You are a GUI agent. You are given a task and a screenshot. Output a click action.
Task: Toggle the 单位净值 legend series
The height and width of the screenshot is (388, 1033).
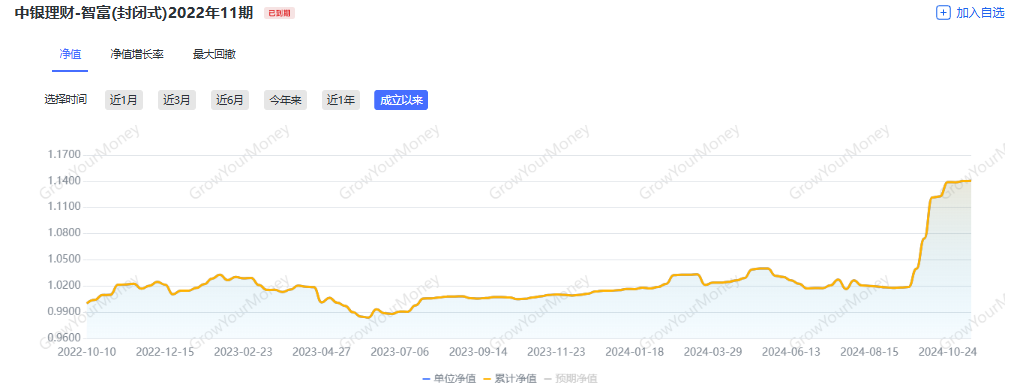[x=449, y=379]
